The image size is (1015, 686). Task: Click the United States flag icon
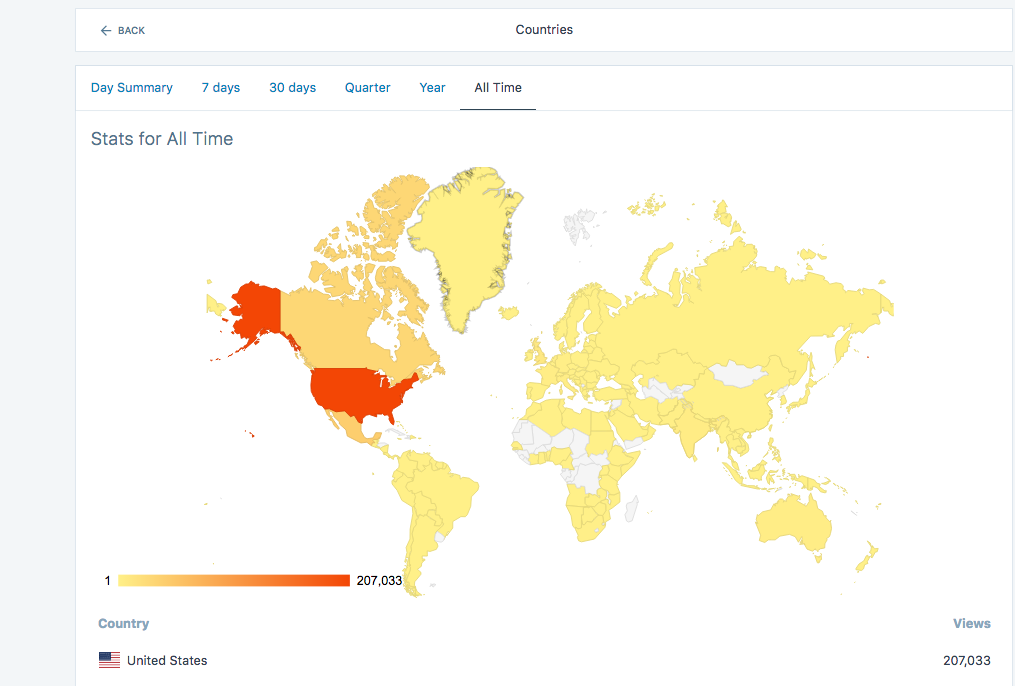tap(109, 660)
